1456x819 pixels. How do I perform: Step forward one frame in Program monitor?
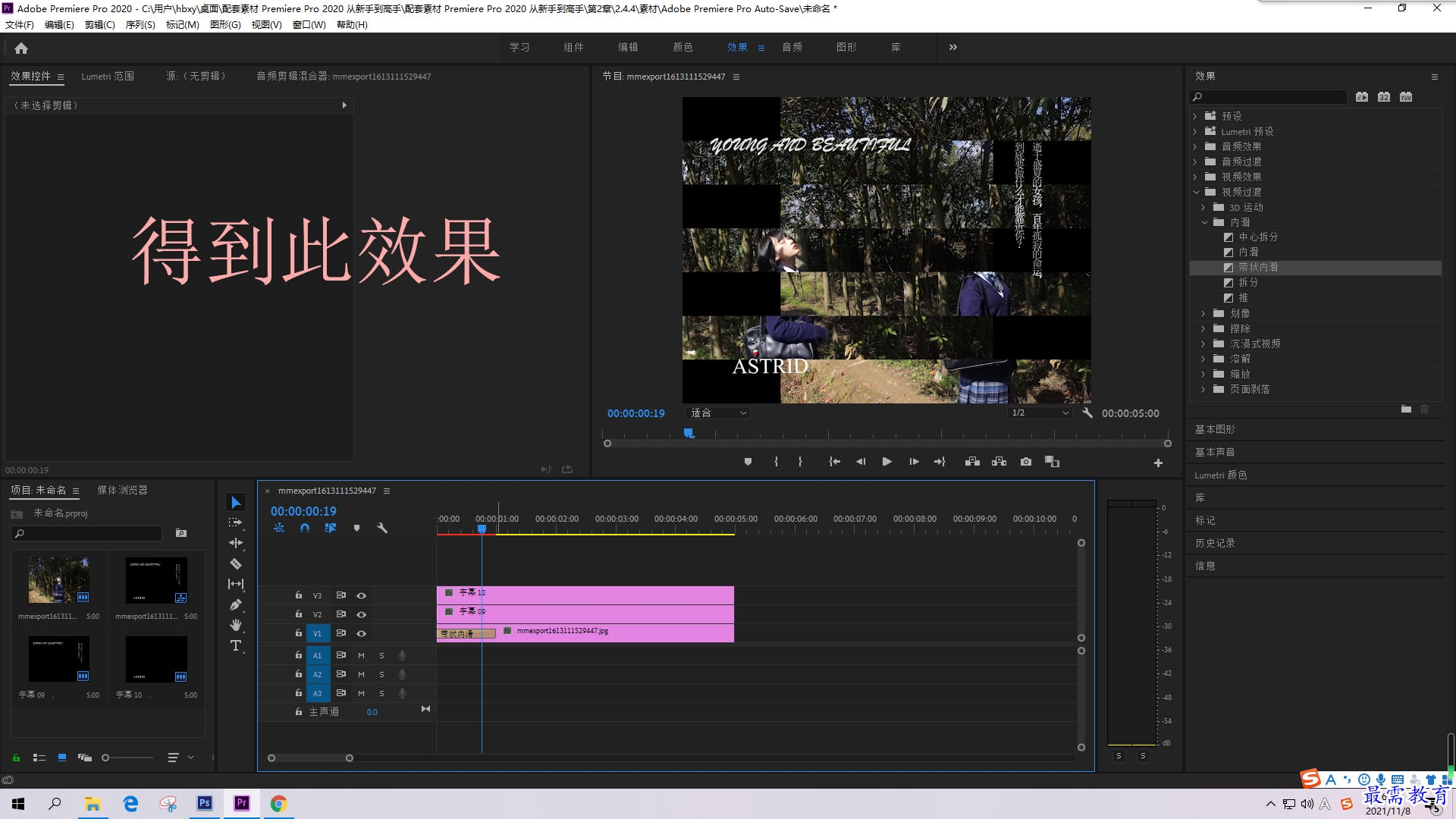coord(914,462)
